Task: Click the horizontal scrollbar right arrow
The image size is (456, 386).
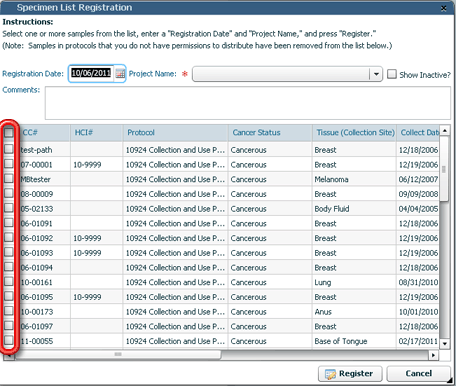Action: (x=433, y=355)
